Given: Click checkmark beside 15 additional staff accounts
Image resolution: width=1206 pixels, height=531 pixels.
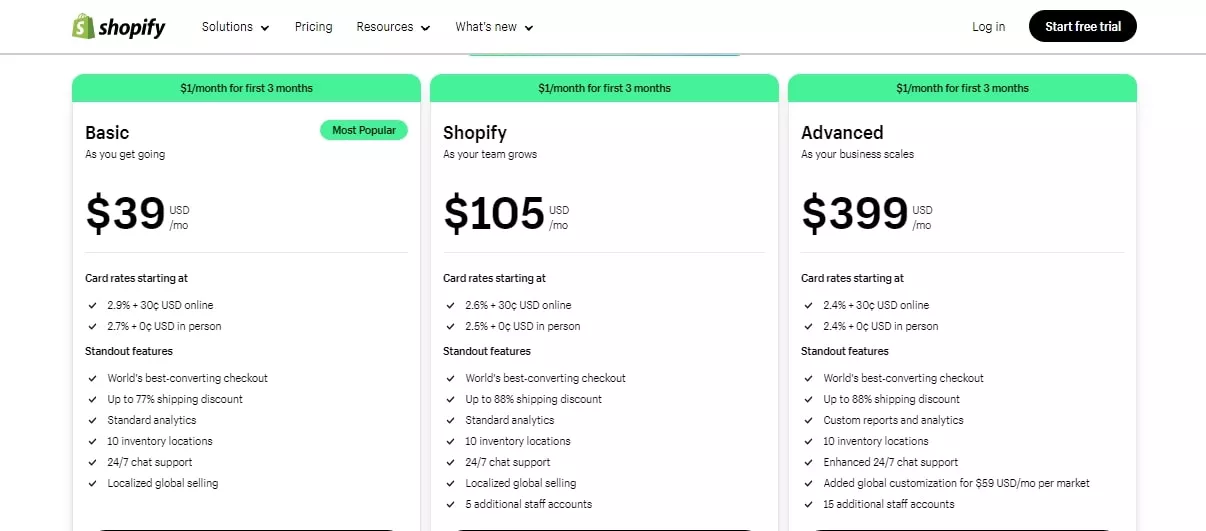Looking at the screenshot, I should [808, 504].
